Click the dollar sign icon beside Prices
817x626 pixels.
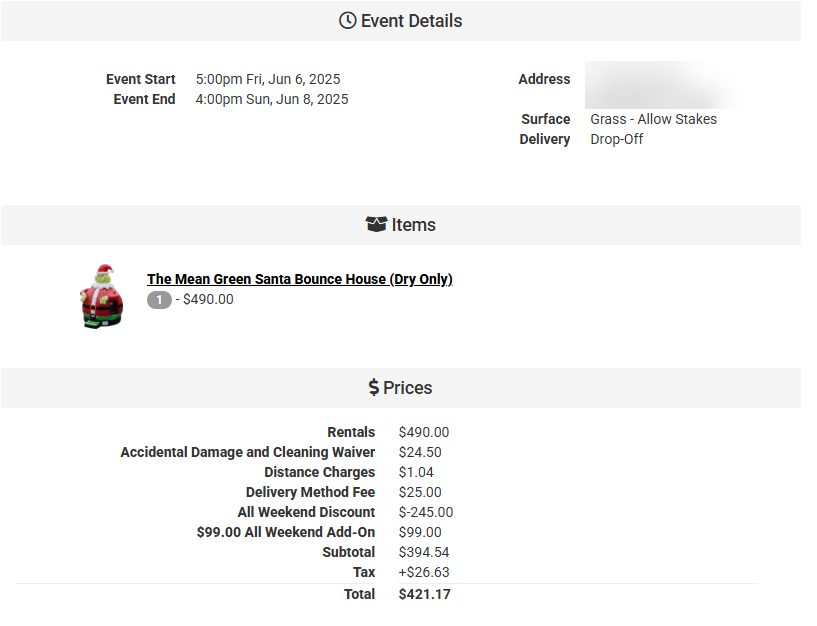[373, 388]
